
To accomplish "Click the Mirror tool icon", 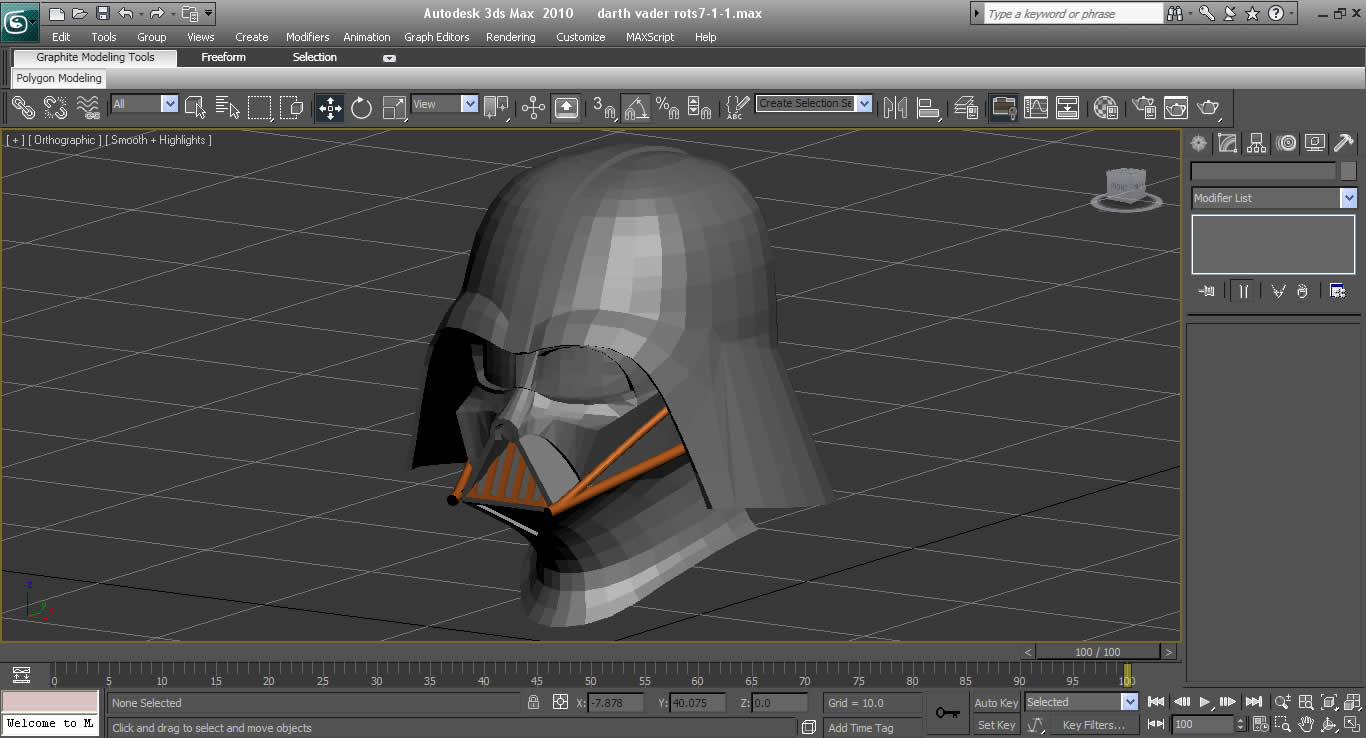I will [x=895, y=107].
